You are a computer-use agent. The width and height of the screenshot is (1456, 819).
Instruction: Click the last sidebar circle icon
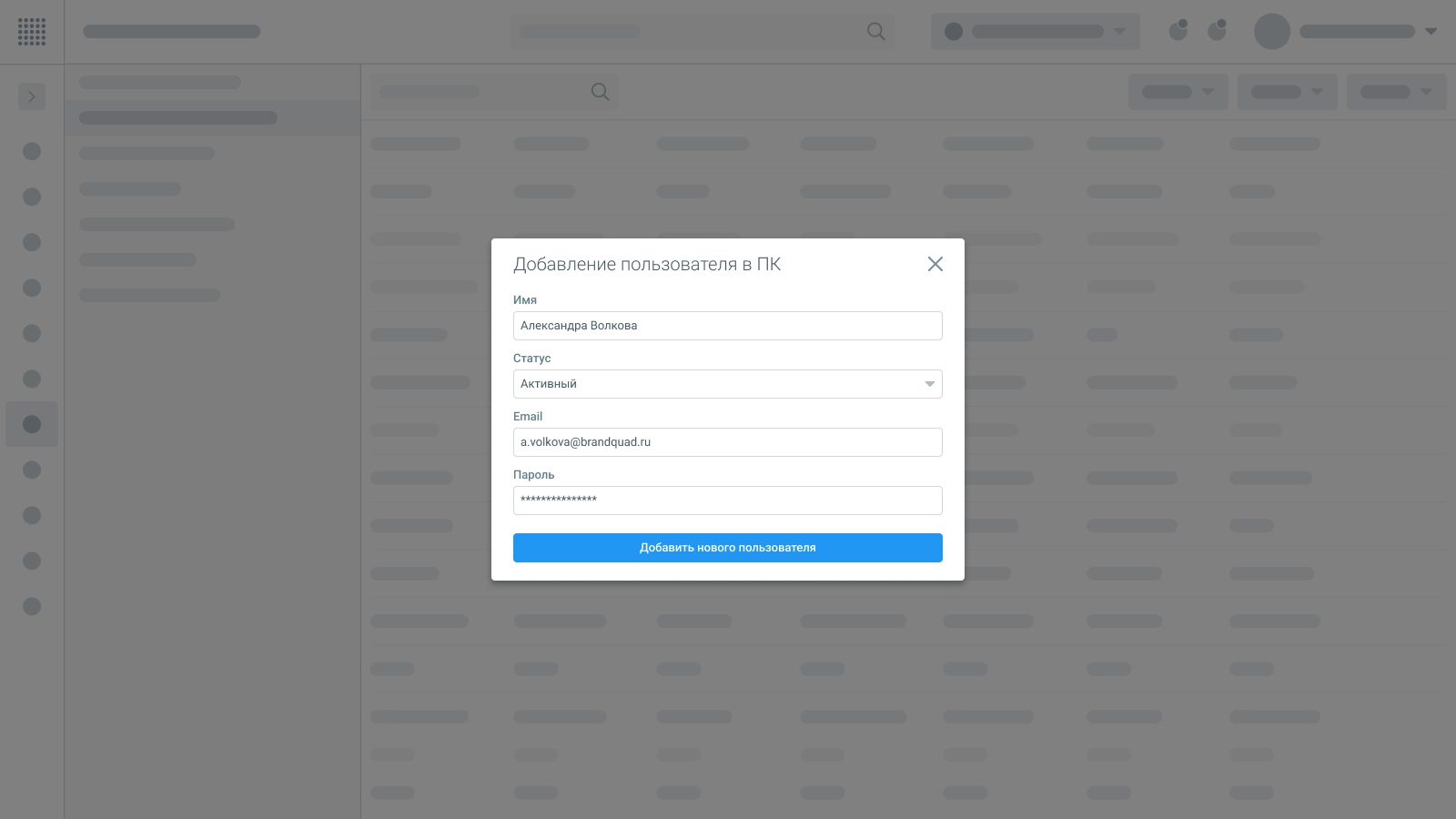coord(32,606)
